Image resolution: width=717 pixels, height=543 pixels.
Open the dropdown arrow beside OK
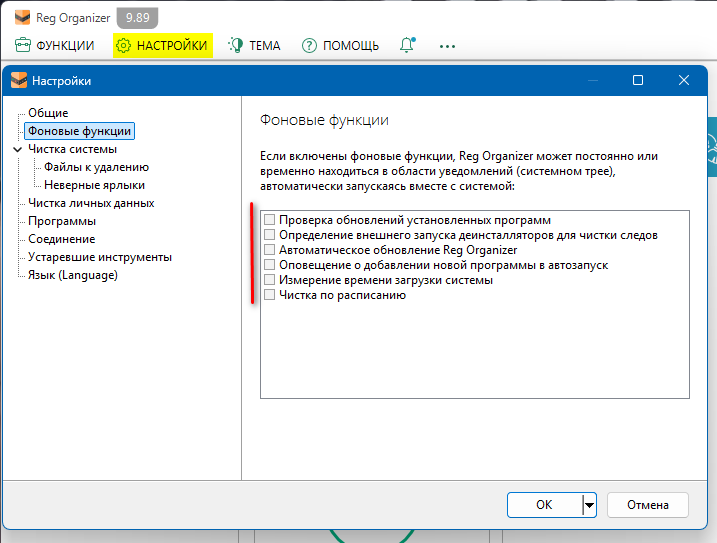pyautogui.click(x=590, y=505)
